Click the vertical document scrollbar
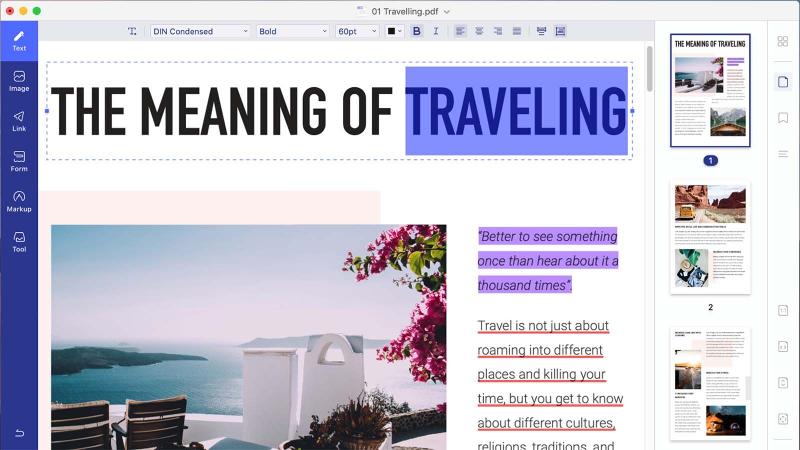Image resolution: width=800 pixels, height=450 pixels. pyautogui.click(x=649, y=69)
